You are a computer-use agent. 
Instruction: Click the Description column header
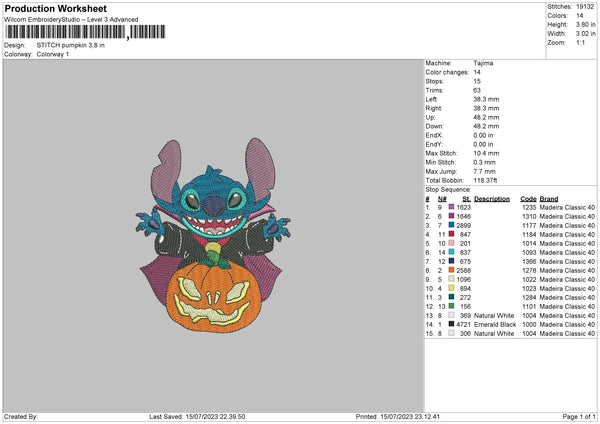492,198
